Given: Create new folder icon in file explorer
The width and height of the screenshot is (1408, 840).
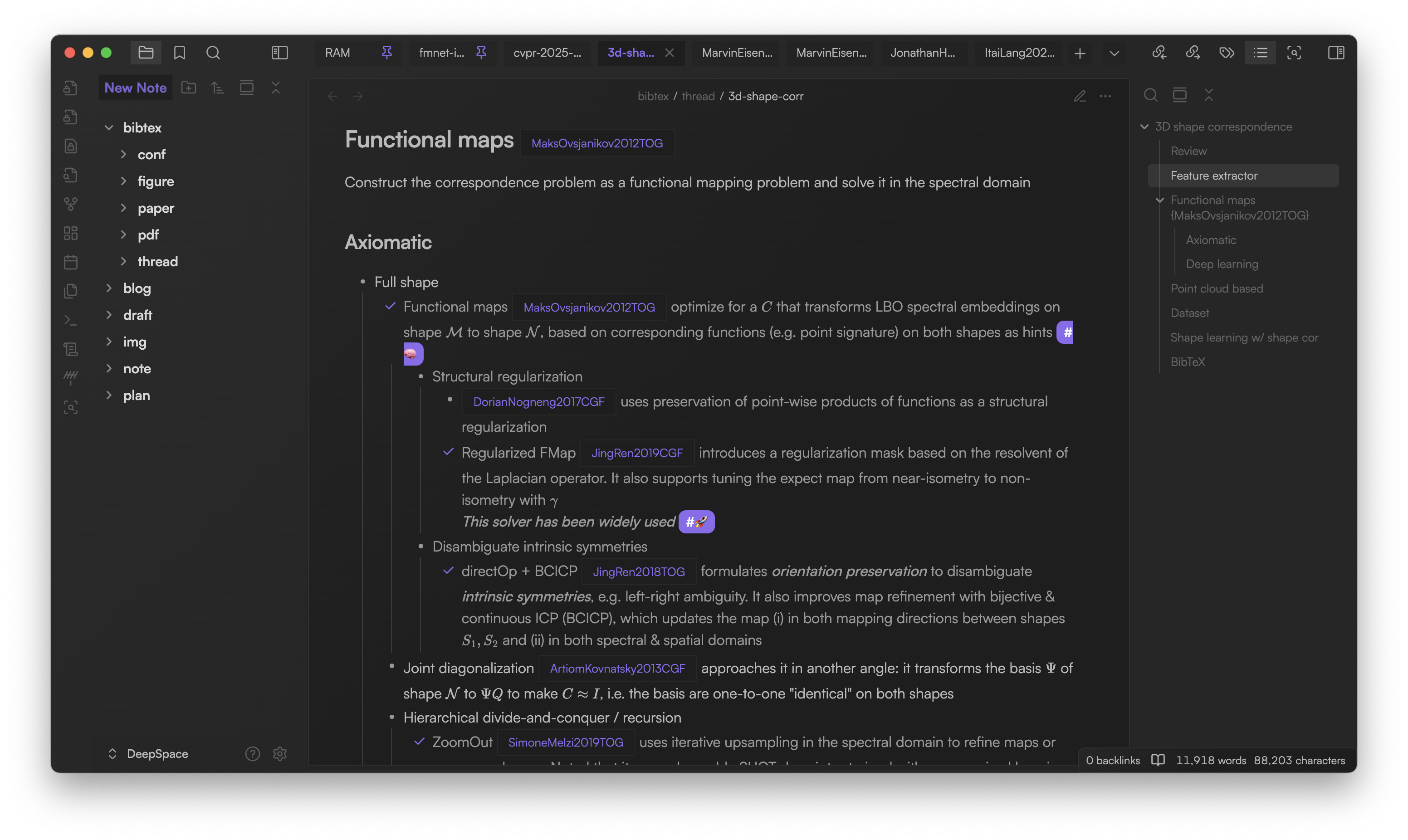Looking at the screenshot, I should pyautogui.click(x=188, y=88).
